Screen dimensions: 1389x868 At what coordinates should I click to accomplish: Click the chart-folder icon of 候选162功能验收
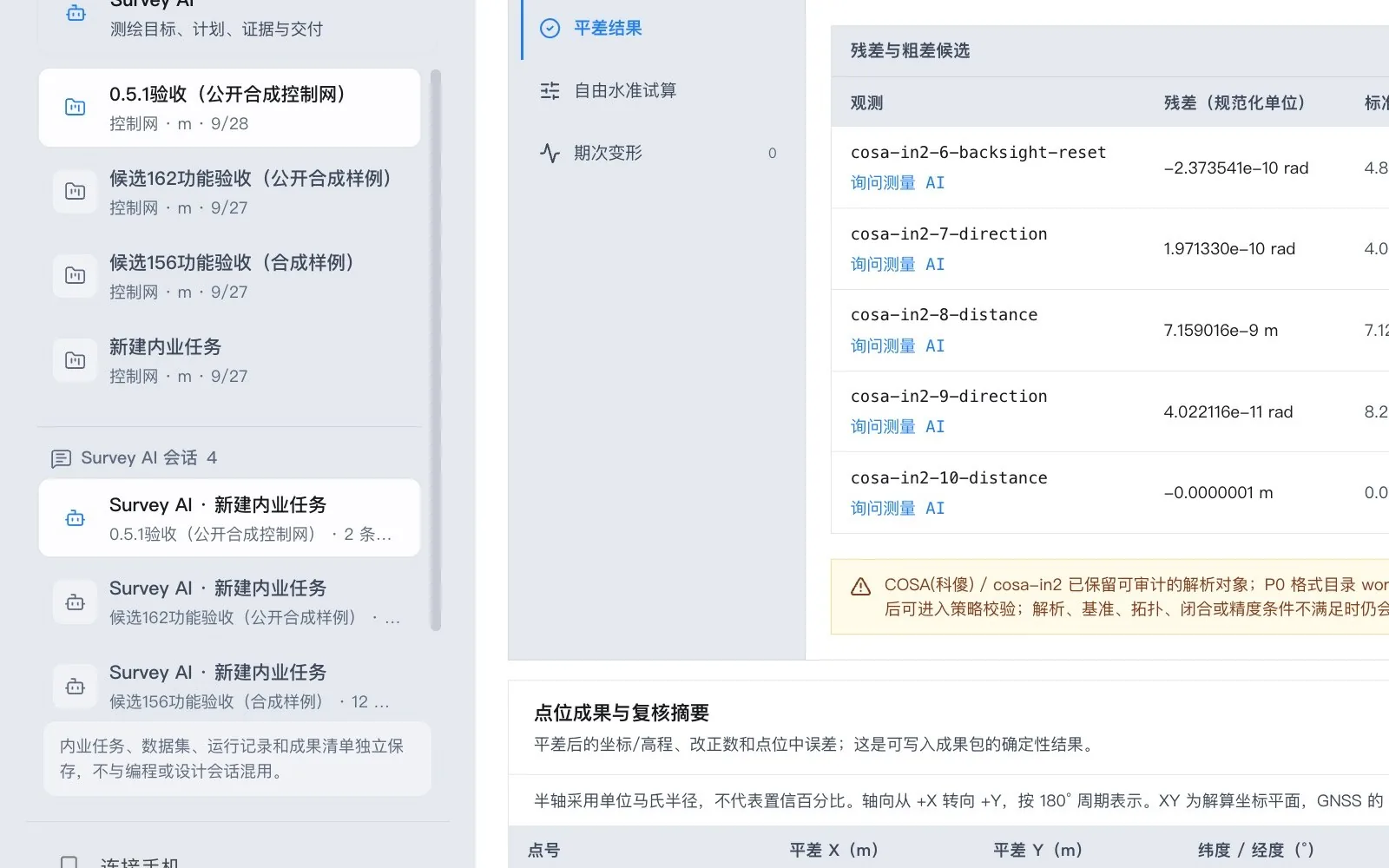coord(76,192)
